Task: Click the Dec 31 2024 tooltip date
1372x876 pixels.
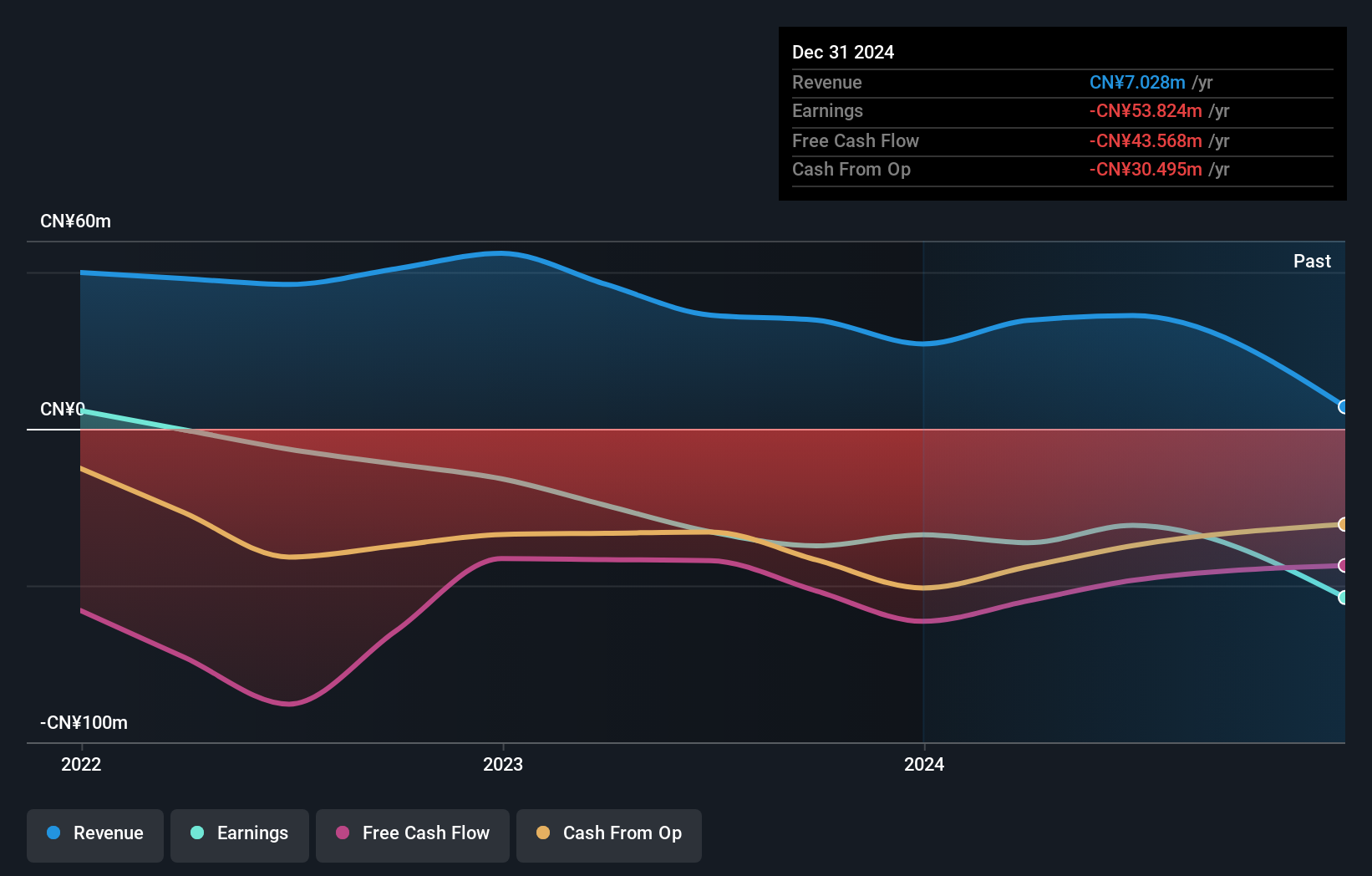Action: pyautogui.click(x=843, y=53)
